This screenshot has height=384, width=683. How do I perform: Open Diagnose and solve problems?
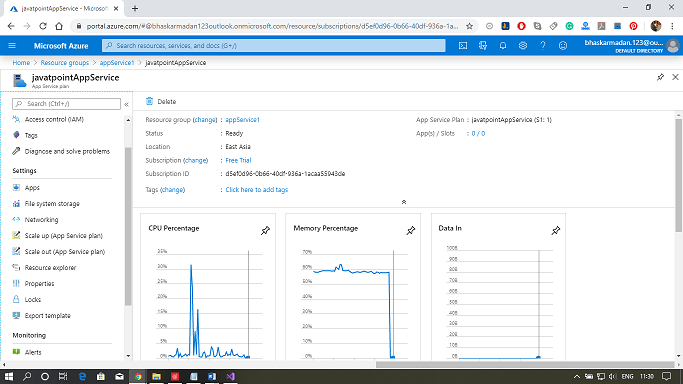click(x=67, y=152)
